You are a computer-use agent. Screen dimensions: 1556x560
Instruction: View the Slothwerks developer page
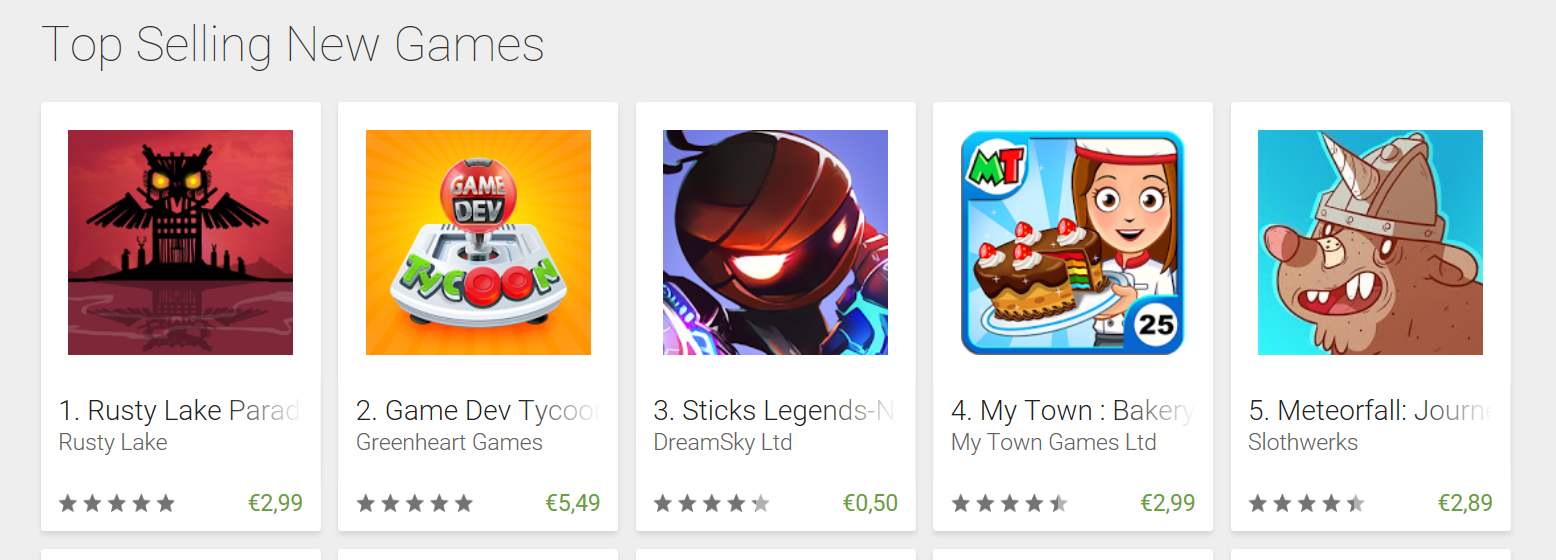point(1303,442)
